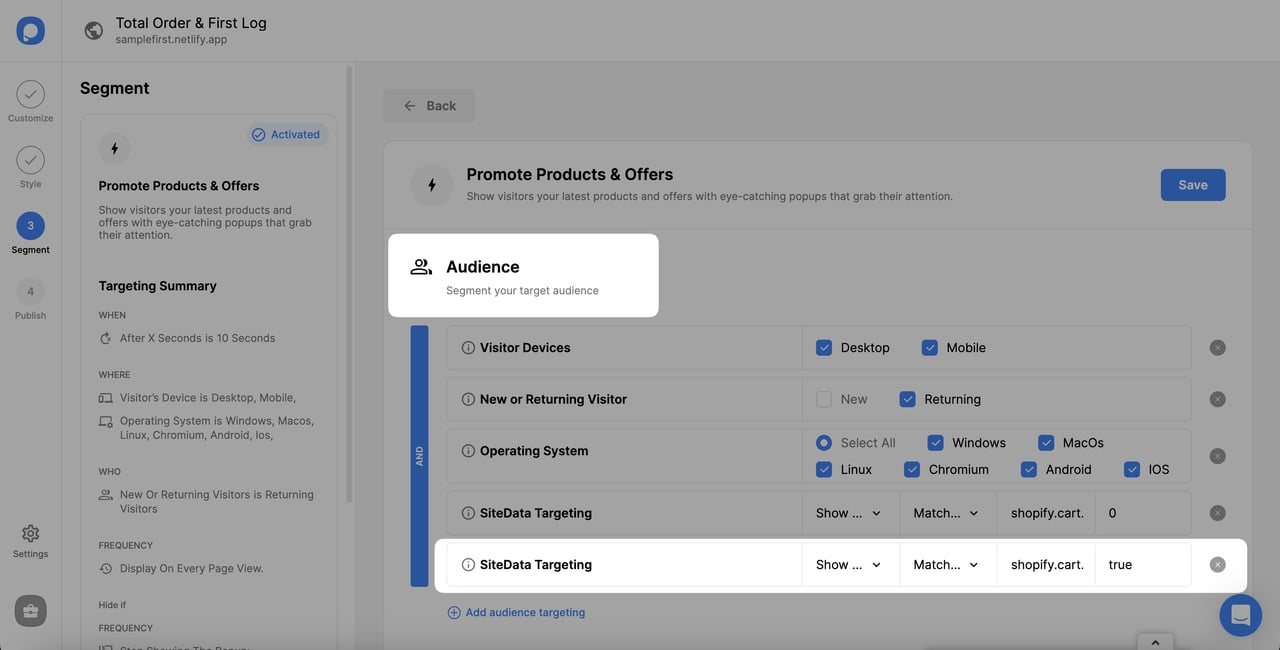The image size is (1280, 650).
Task: Open info icon for Visitor Devices
Action: pos(468,348)
